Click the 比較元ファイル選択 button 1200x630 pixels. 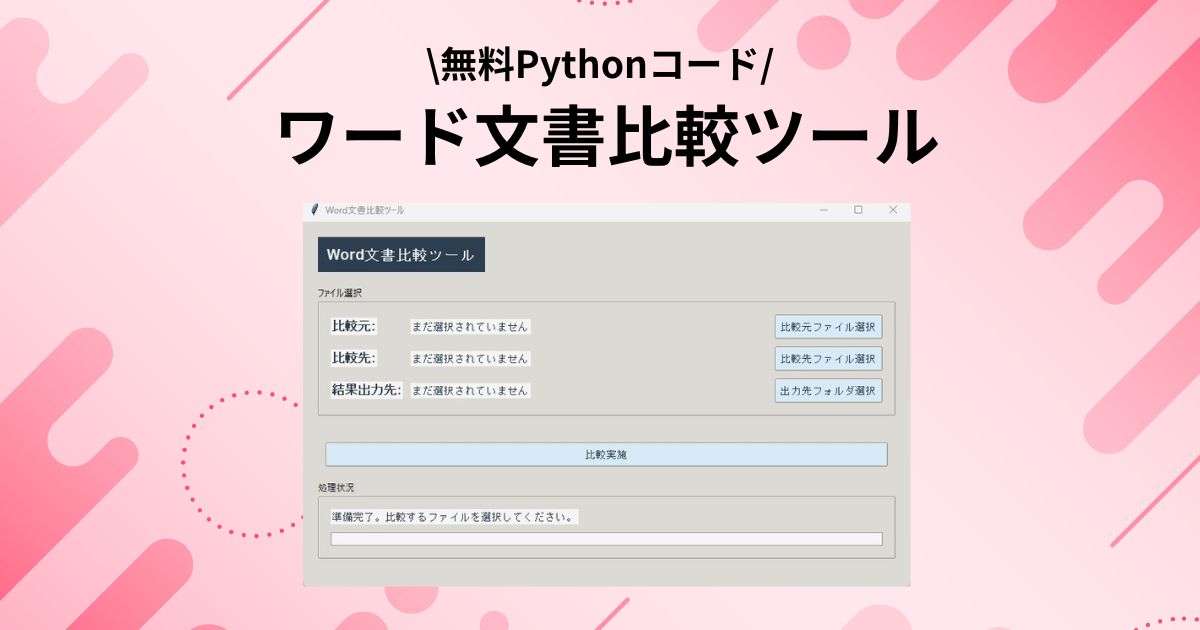tap(828, 326)
